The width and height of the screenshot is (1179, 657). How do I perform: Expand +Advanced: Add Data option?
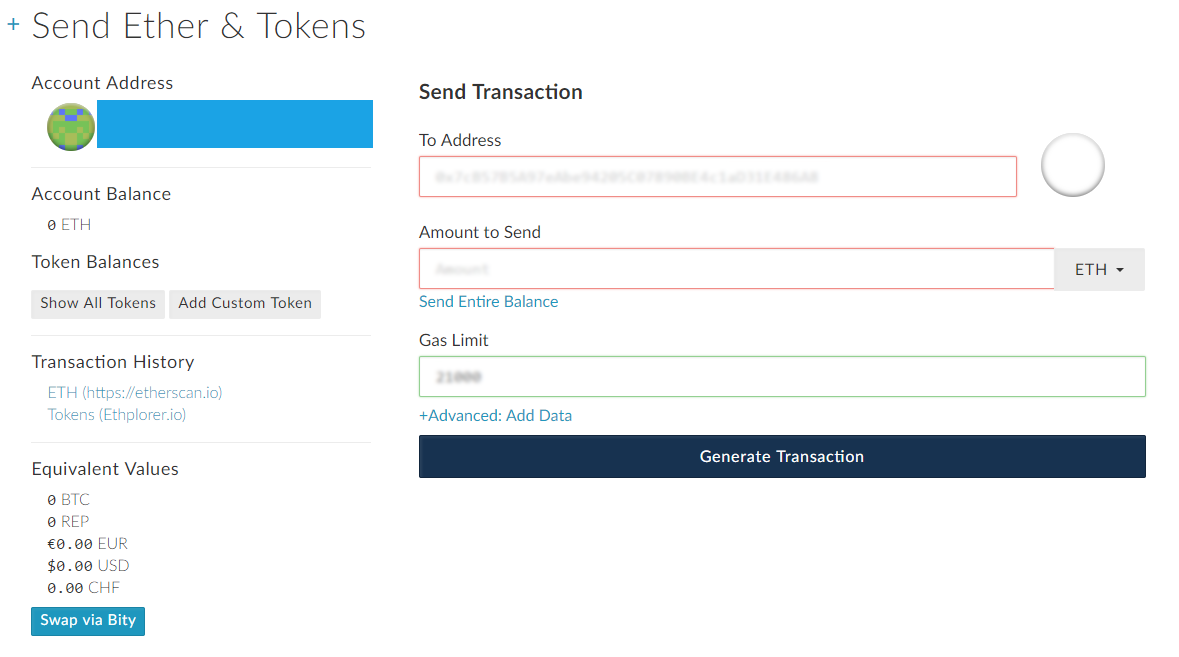[x=495, y=415]
